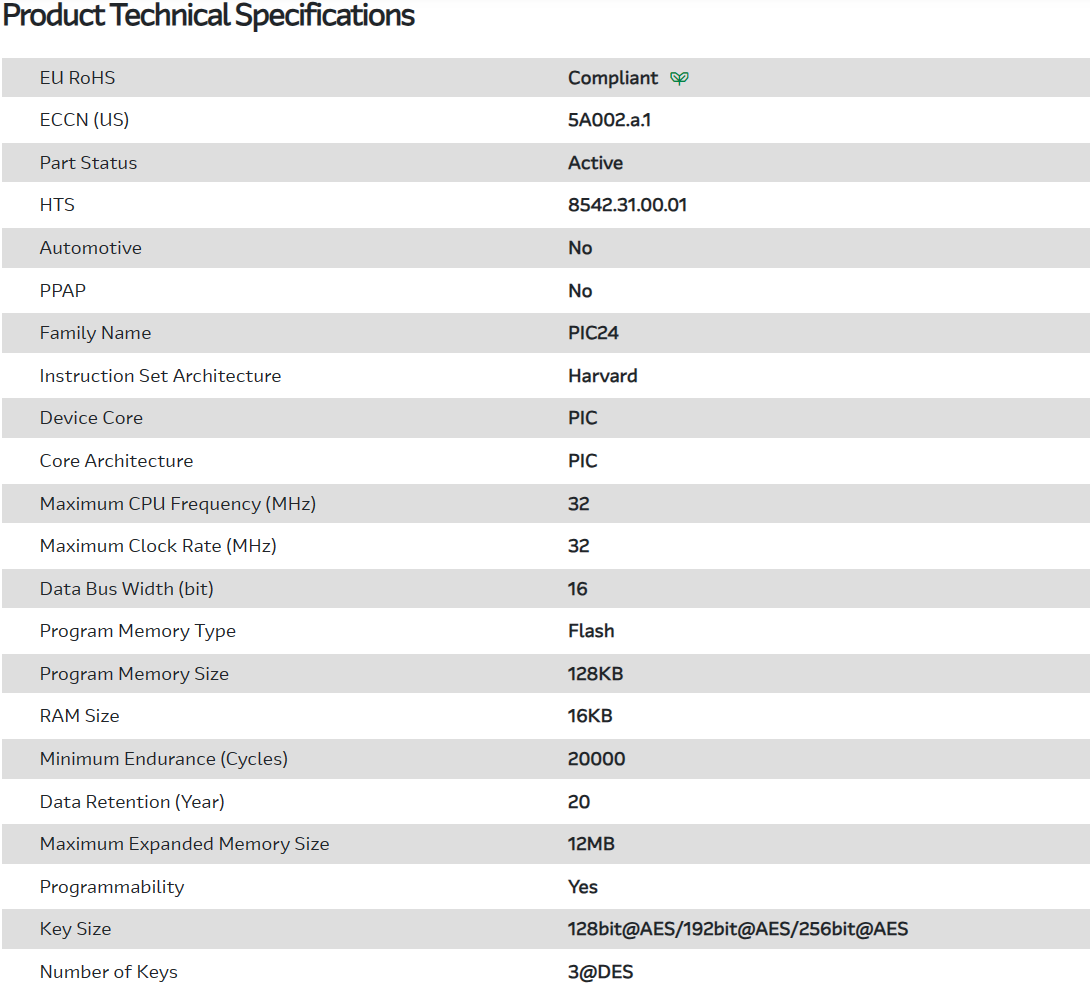Select the Instruction Set Architecture label
The height and width of the screenshot is (994, 1090).
[x=160, y=376]
